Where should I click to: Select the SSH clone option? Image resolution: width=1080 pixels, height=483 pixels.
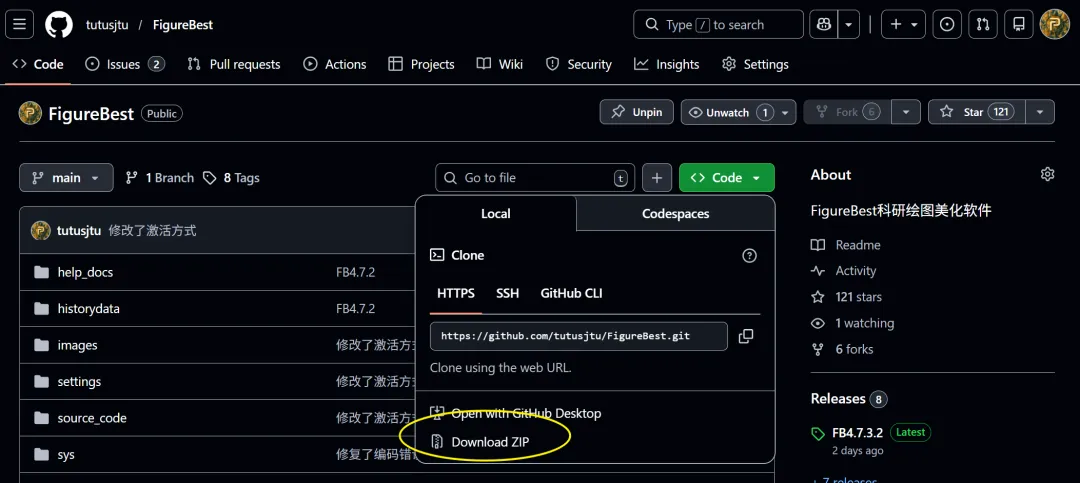coord(508,294)
